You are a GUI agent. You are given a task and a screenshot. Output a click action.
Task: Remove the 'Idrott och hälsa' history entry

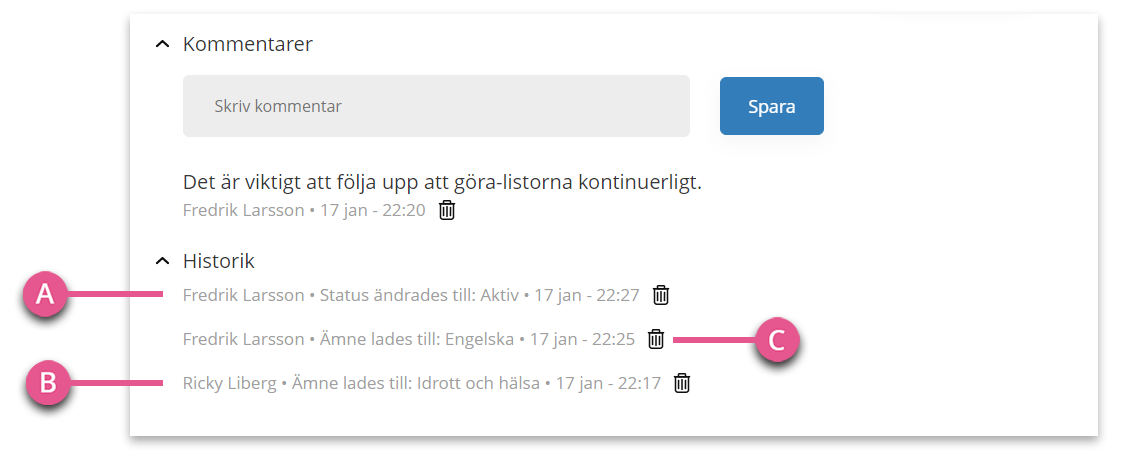pos(682,383)
